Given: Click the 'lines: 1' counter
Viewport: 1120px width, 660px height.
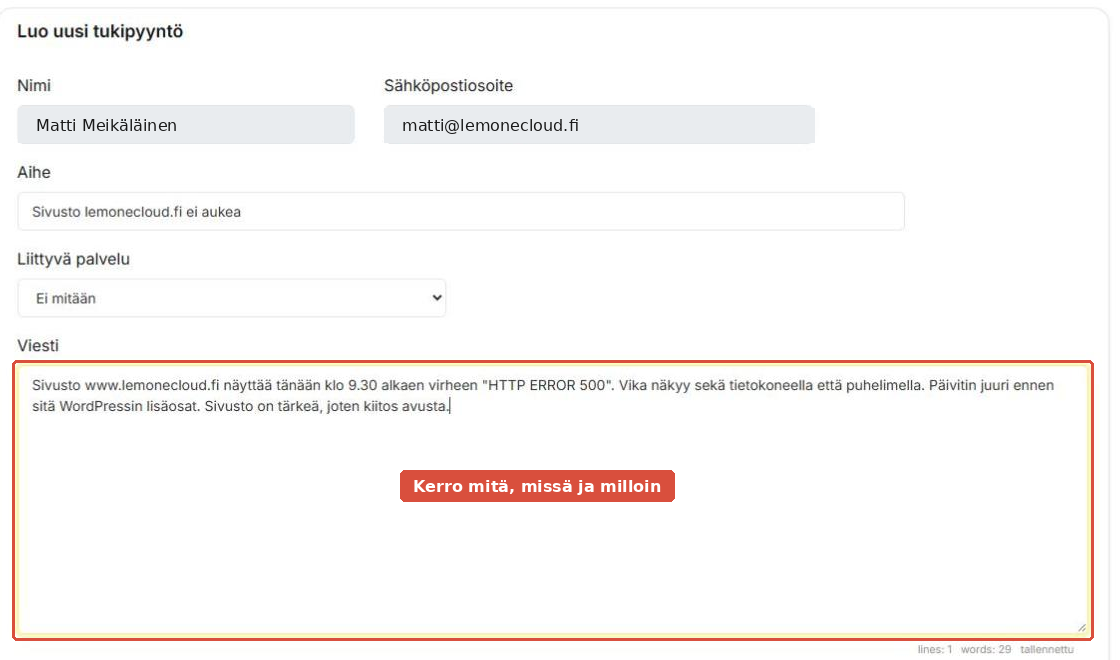Looking at the screenshot, I should pyautogui.click(x=935, y=649).
